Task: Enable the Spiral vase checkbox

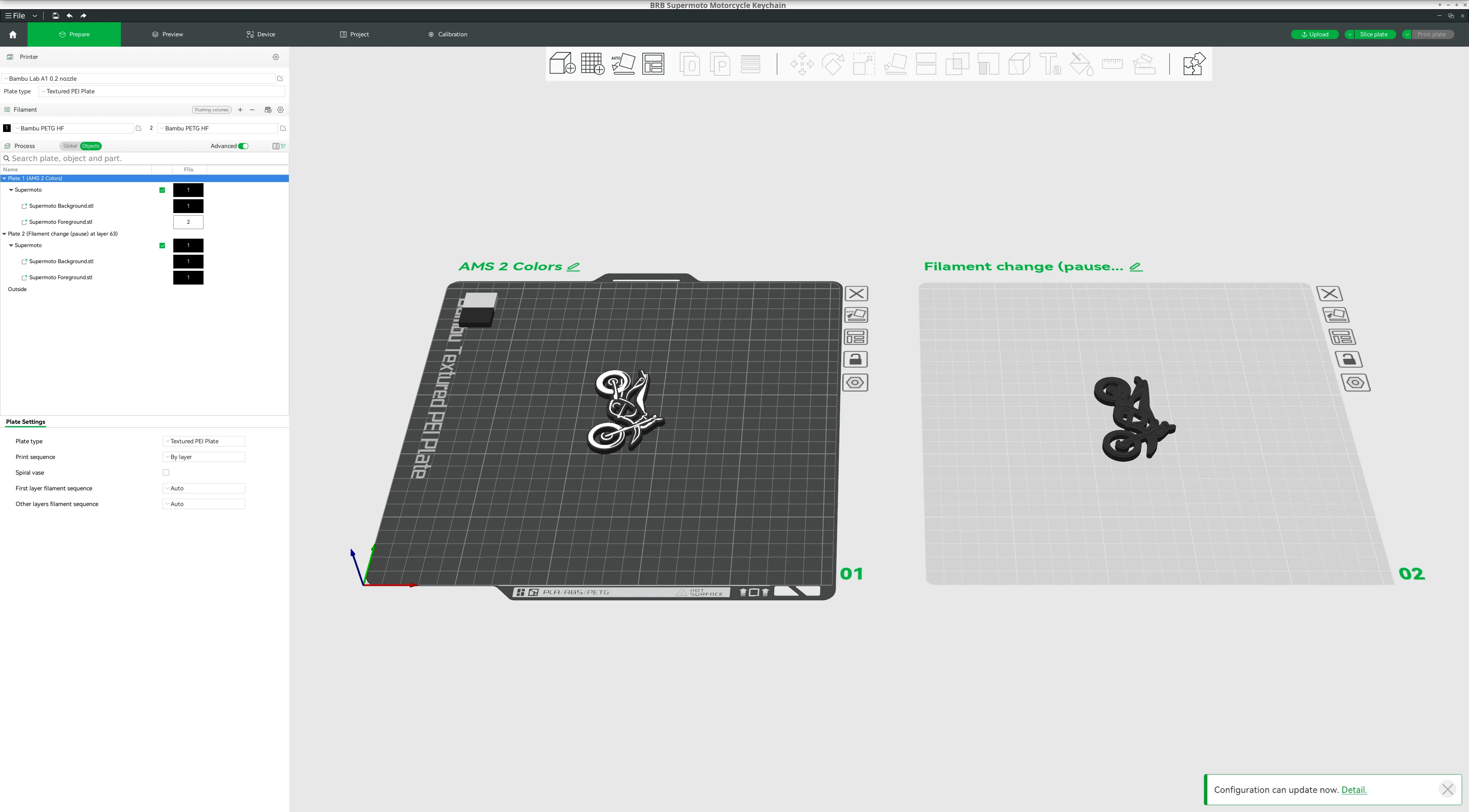Action: point(166,472)
